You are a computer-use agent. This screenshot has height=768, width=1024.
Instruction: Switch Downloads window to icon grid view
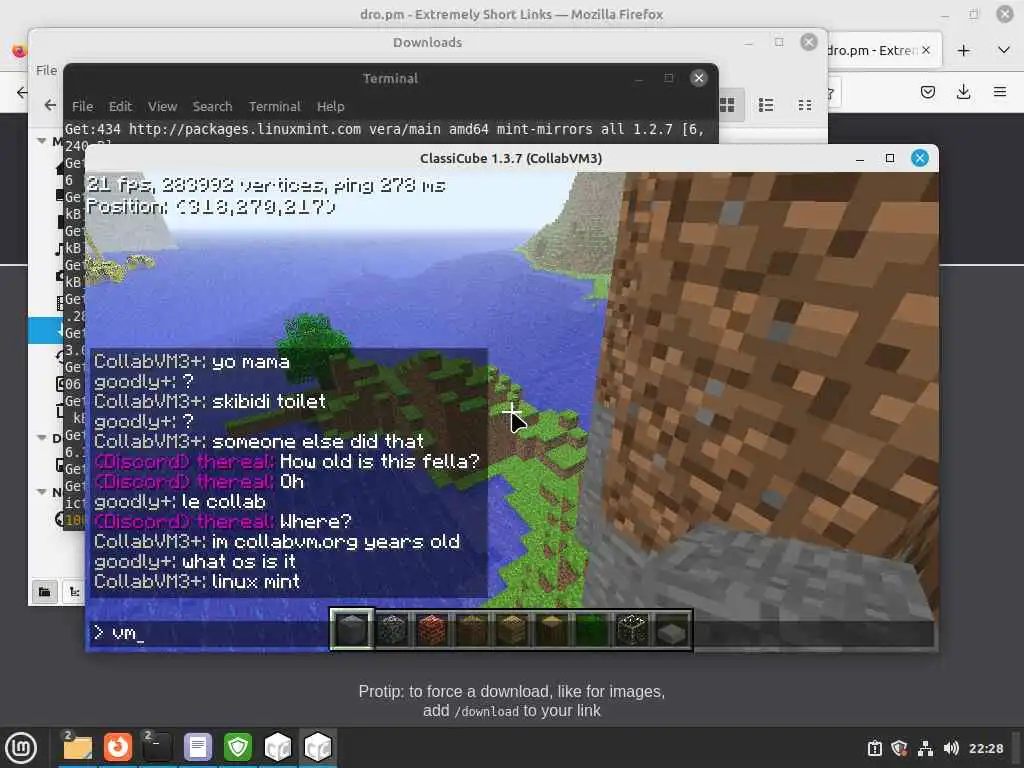point(727,105)
